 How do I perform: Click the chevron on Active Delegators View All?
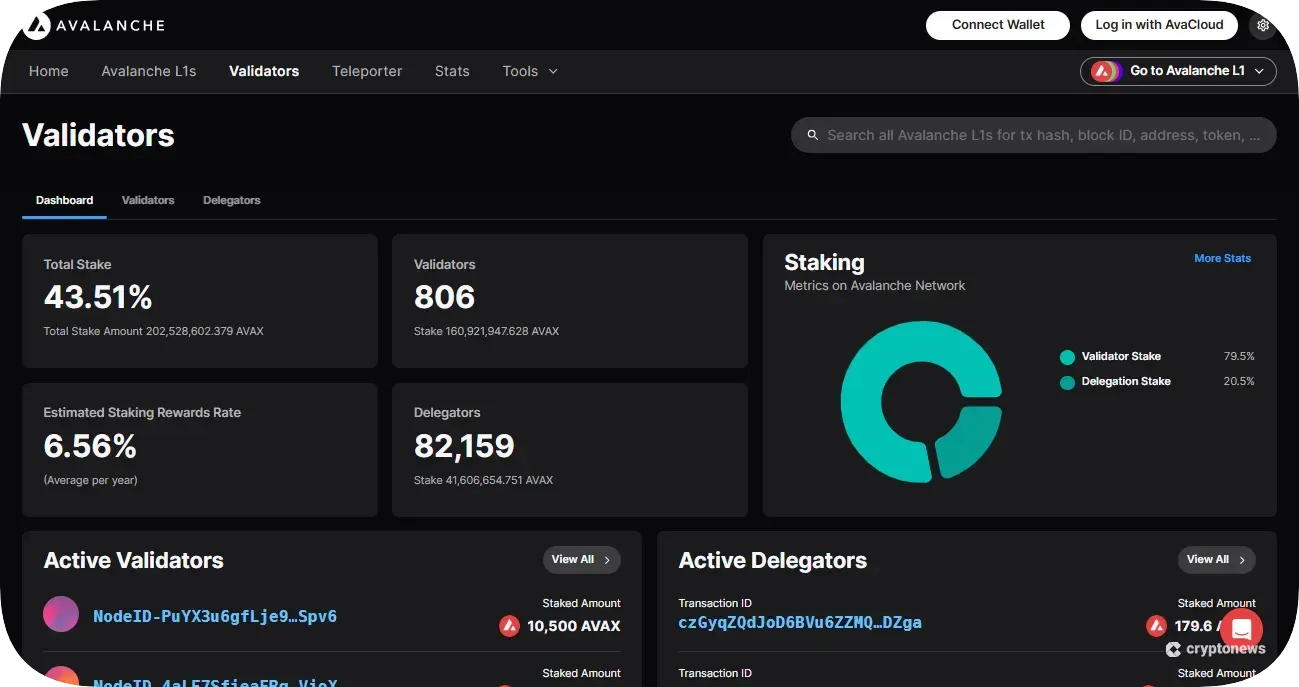1243,560
